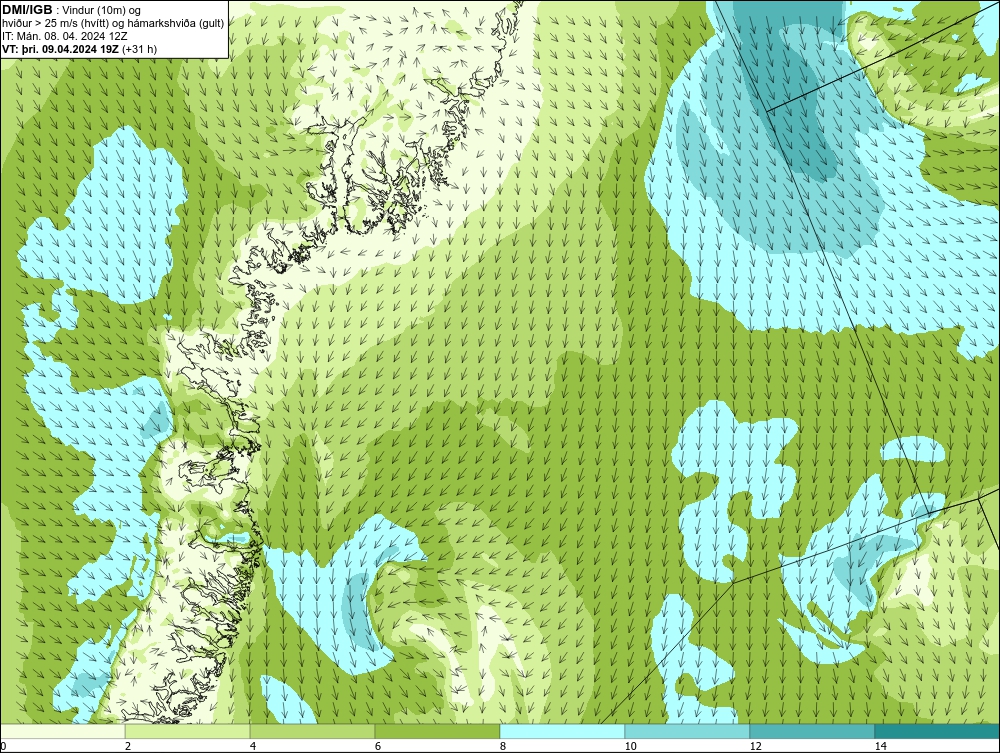Click the legend value '14'
The image size is (1000, 753).
point(881,746)
